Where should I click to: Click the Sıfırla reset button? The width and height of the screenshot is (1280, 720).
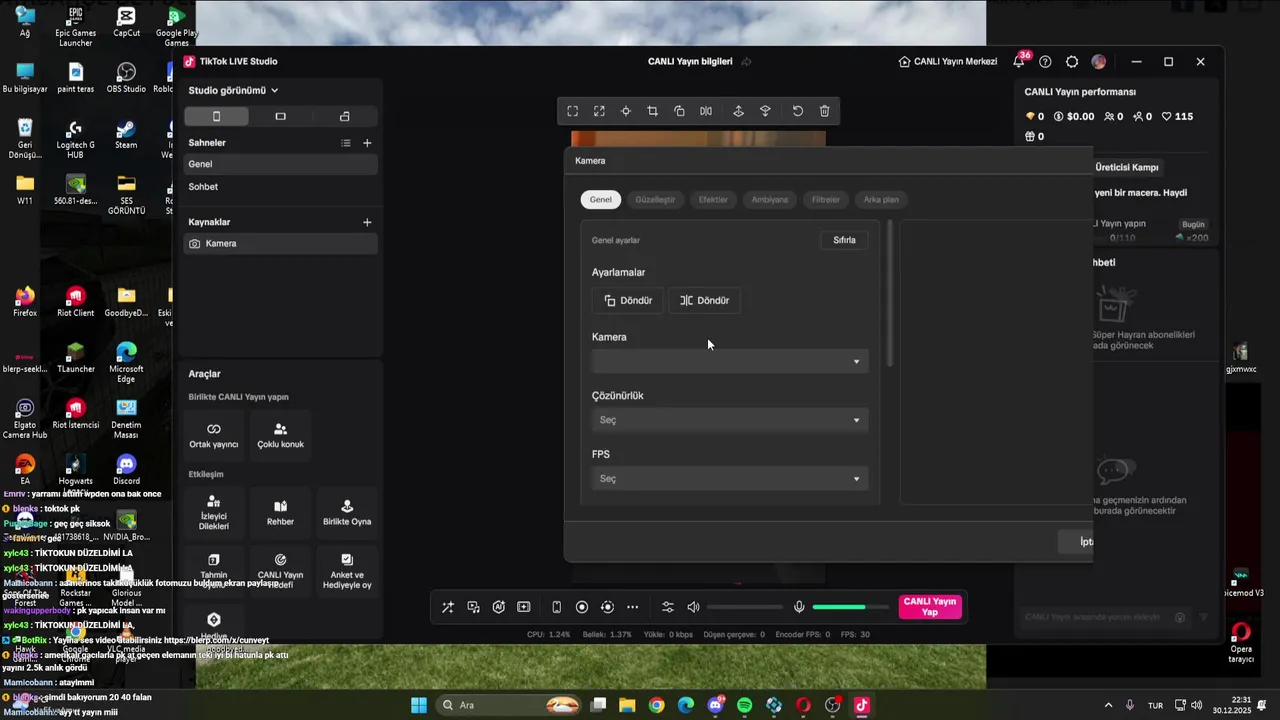coord(844,240)
